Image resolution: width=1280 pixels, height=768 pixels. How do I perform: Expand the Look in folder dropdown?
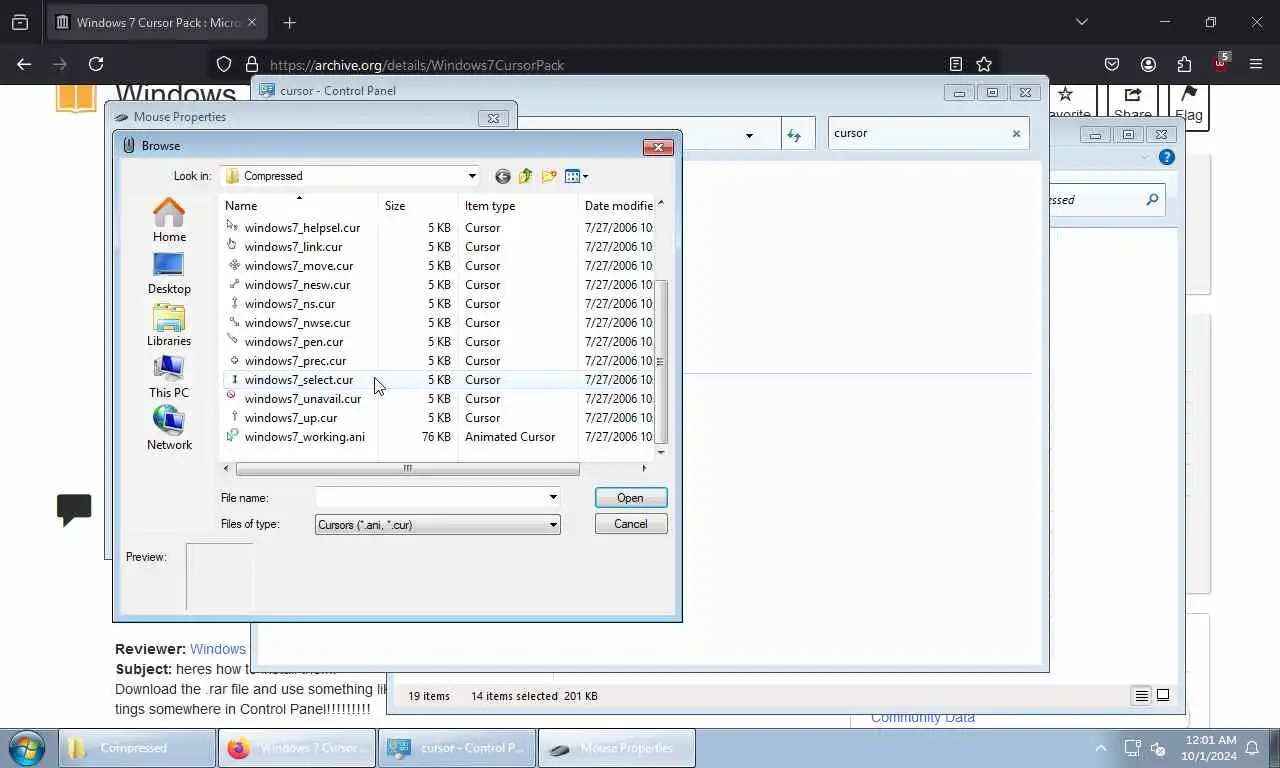(472, 176)
